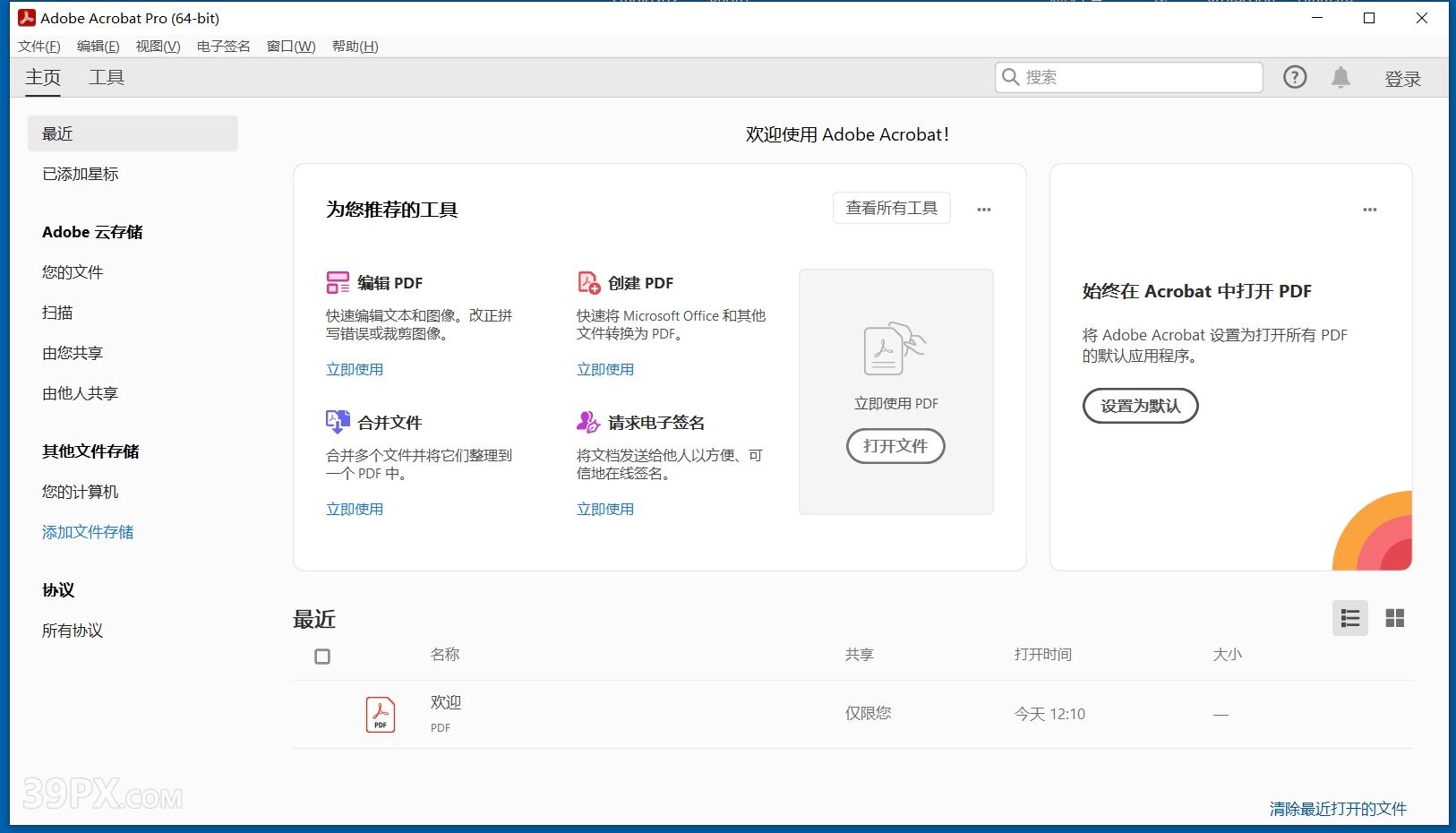Open notifications bell icon
The height and width of the screenshot is (833, 1456).
pyautogui.click(x=1340, y=77)
